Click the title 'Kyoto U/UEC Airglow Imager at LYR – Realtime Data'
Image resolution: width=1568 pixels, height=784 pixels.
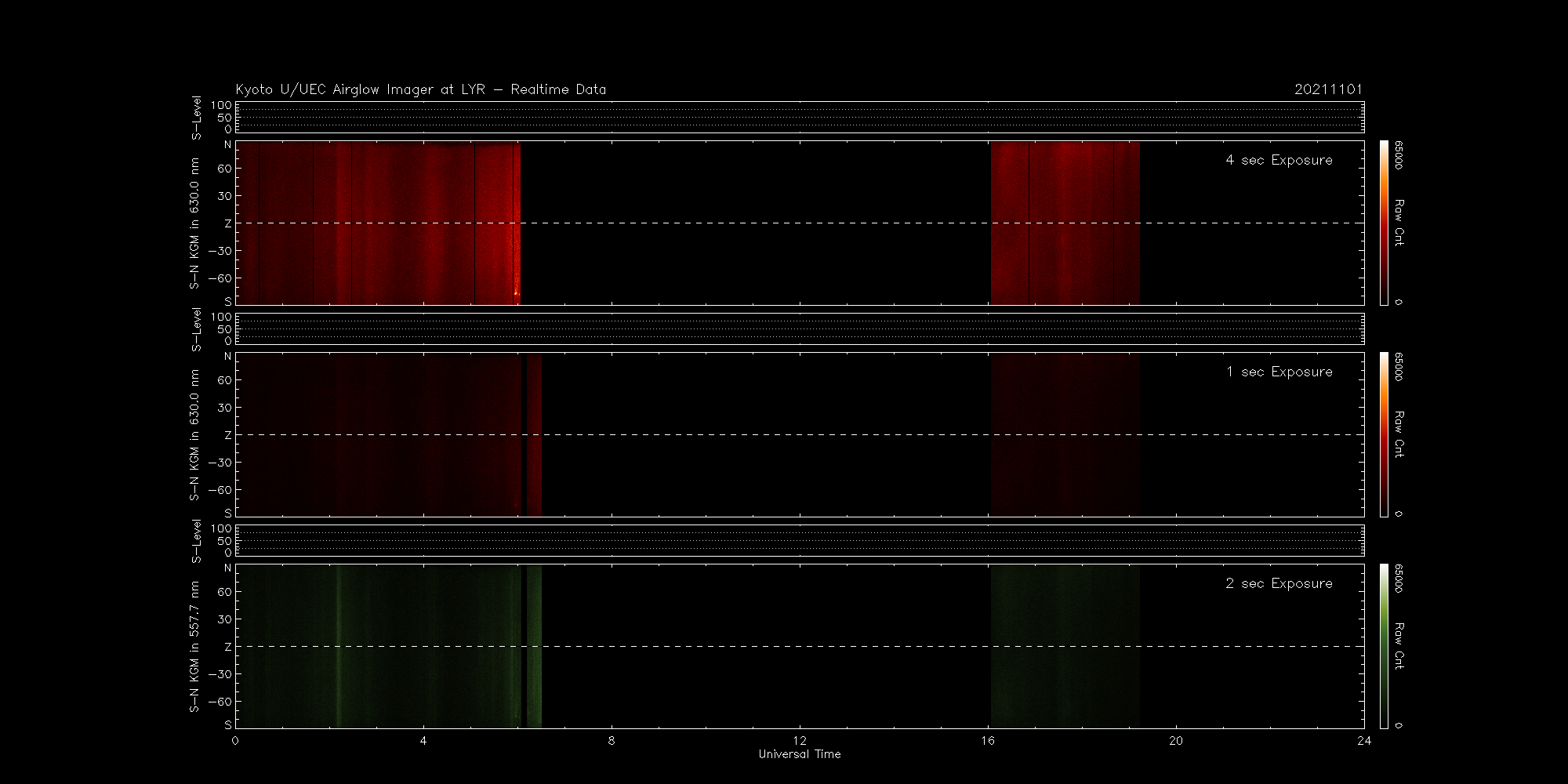[x=421, y=89]
